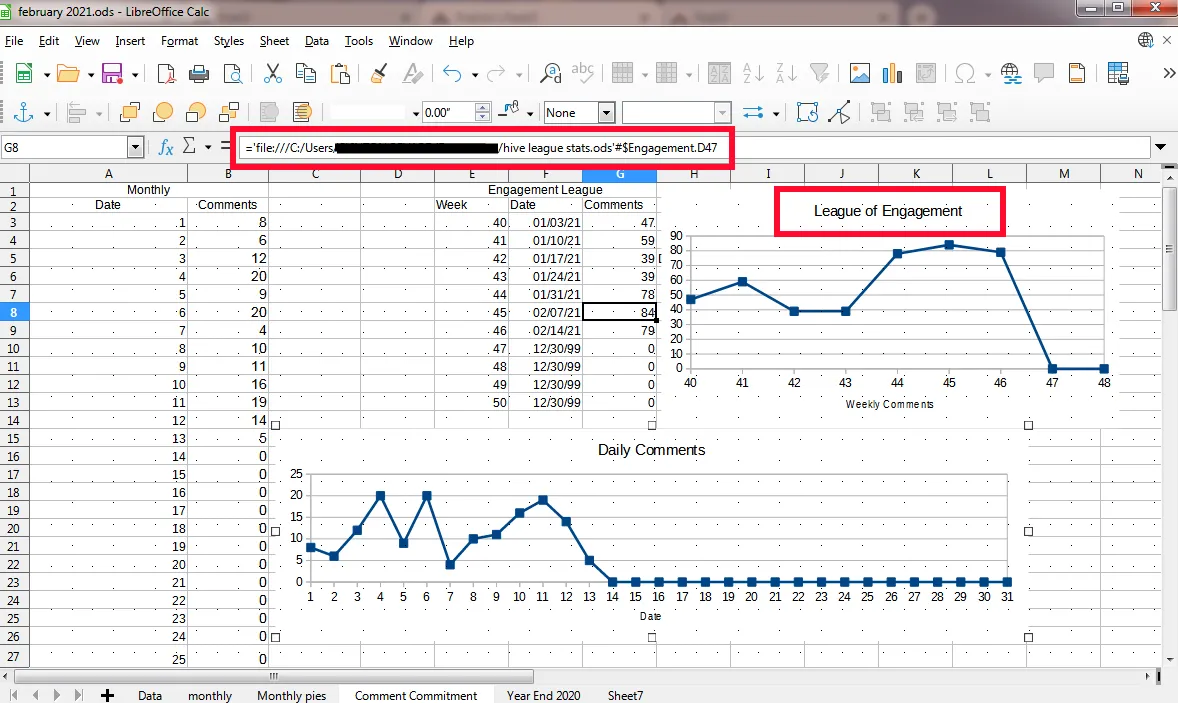Viewport: 1178px width, 703px height.
Task: Click the vertical scrollbar thumb
Action: click(x=1170, y=249)
